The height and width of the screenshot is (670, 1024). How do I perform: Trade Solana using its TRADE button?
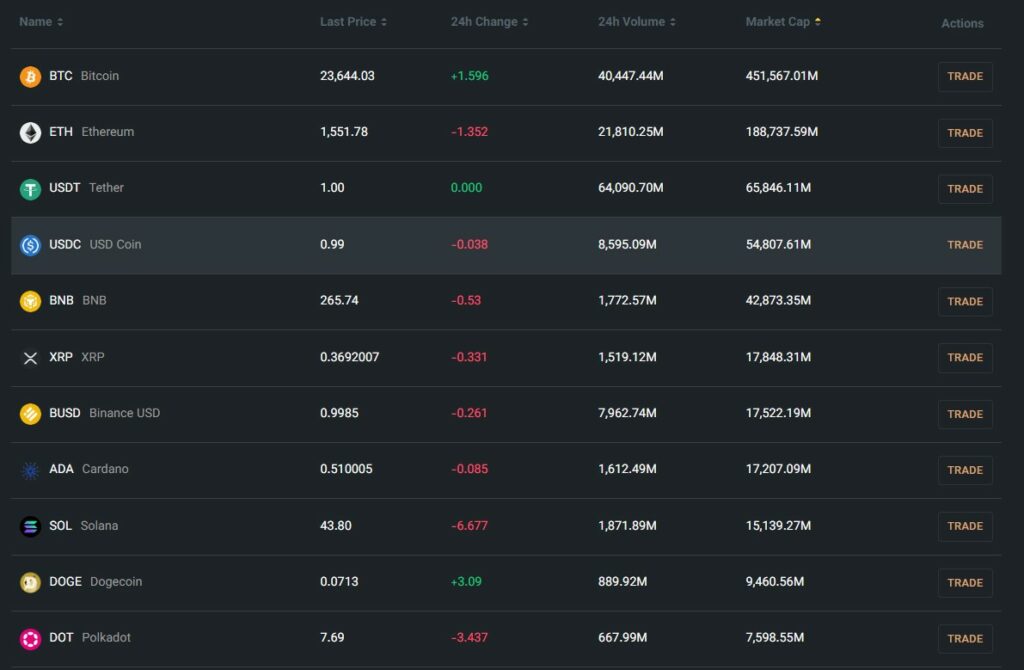[x=965, y=526]
